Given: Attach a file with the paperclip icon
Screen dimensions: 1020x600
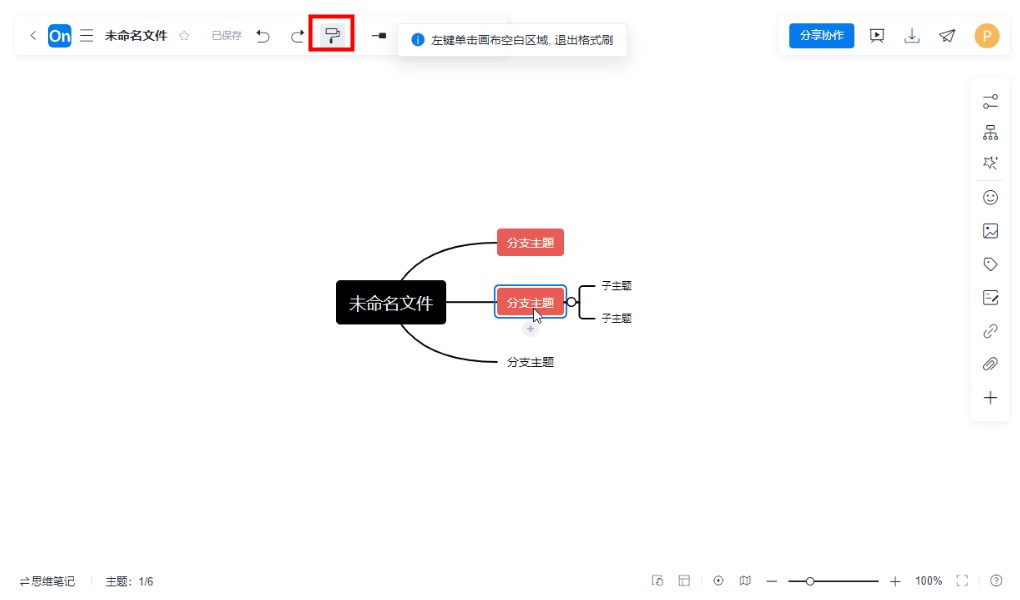Looking at the screenshot, I should (x=990, y=364).
